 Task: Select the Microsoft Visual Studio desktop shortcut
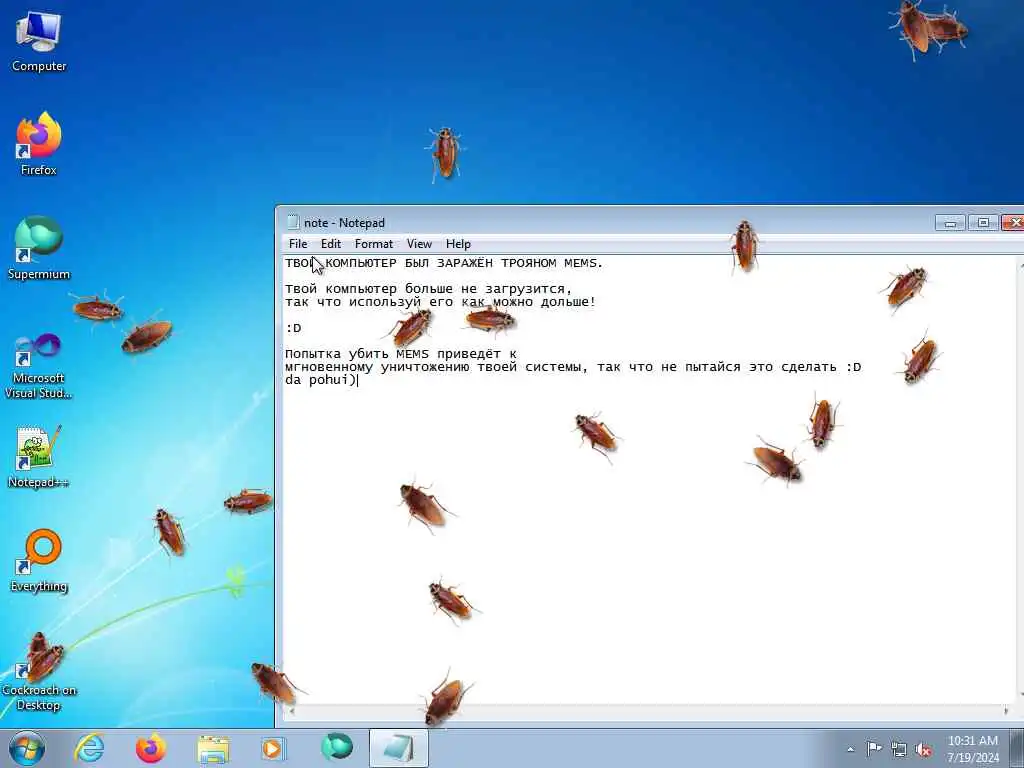(x=39, y=366)
